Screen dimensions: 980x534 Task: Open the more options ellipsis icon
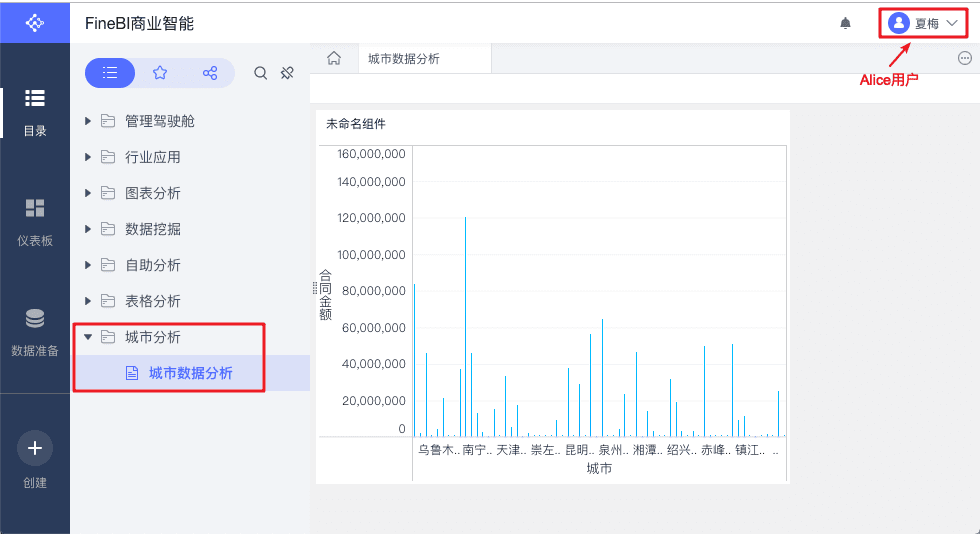tap(964, 58)
